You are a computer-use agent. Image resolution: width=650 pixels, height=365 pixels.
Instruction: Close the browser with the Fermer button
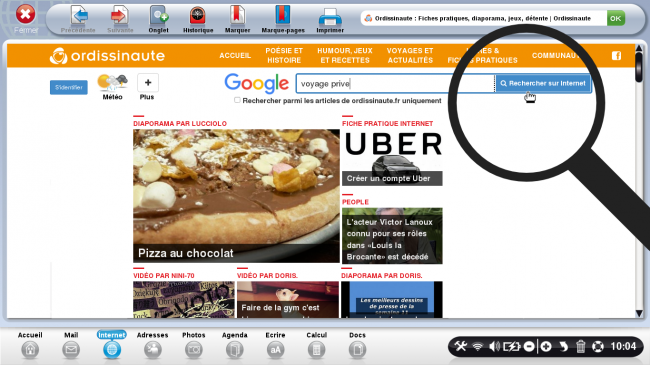coord(26,18)
